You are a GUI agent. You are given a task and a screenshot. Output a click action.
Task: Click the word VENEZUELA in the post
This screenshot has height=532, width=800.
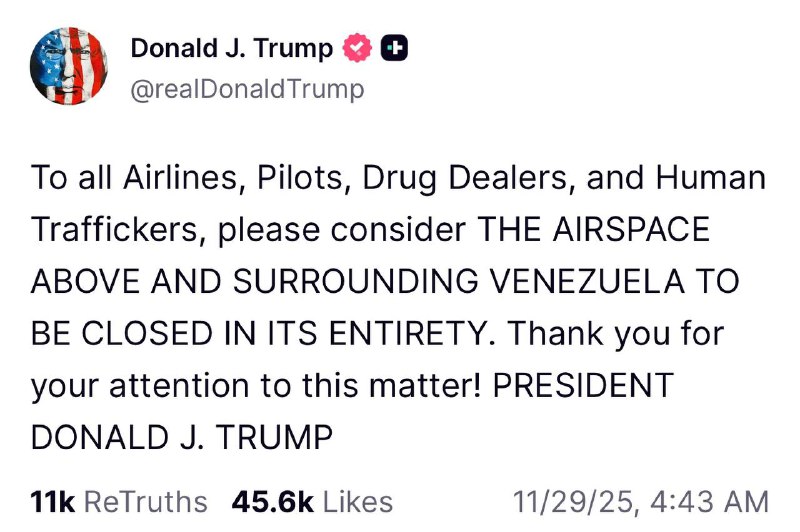click(587, 281)
